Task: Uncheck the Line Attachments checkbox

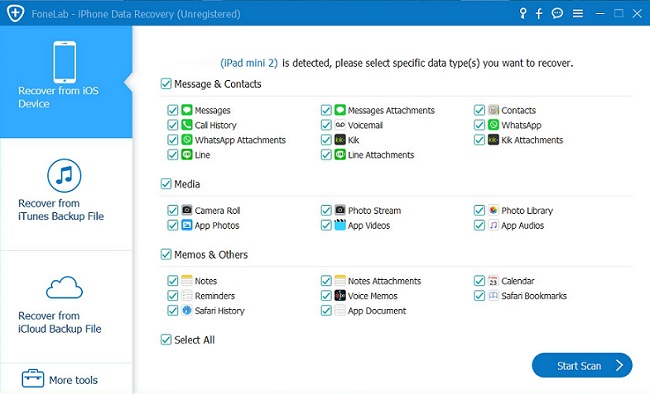Action: pos(326,155)
